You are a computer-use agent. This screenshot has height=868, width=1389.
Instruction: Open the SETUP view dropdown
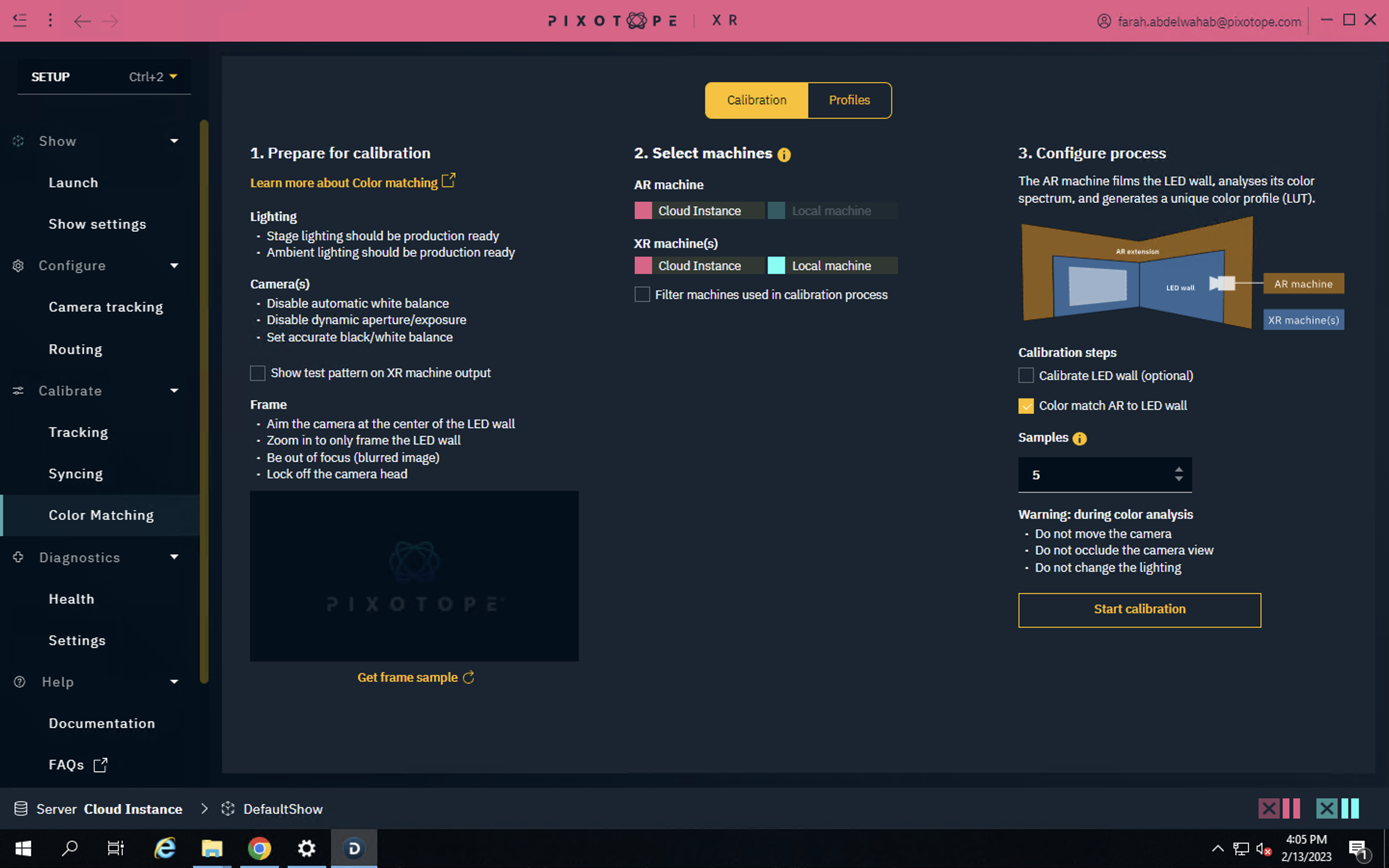point(104,76)
